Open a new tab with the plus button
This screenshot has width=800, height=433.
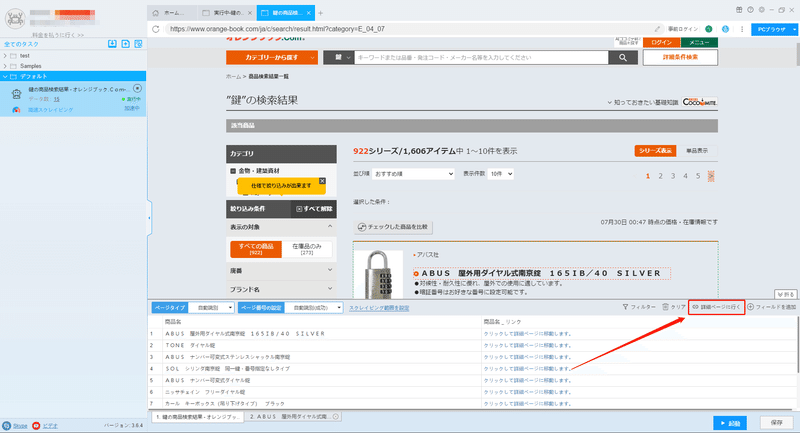pyautogui.click(x=320, y=13)
